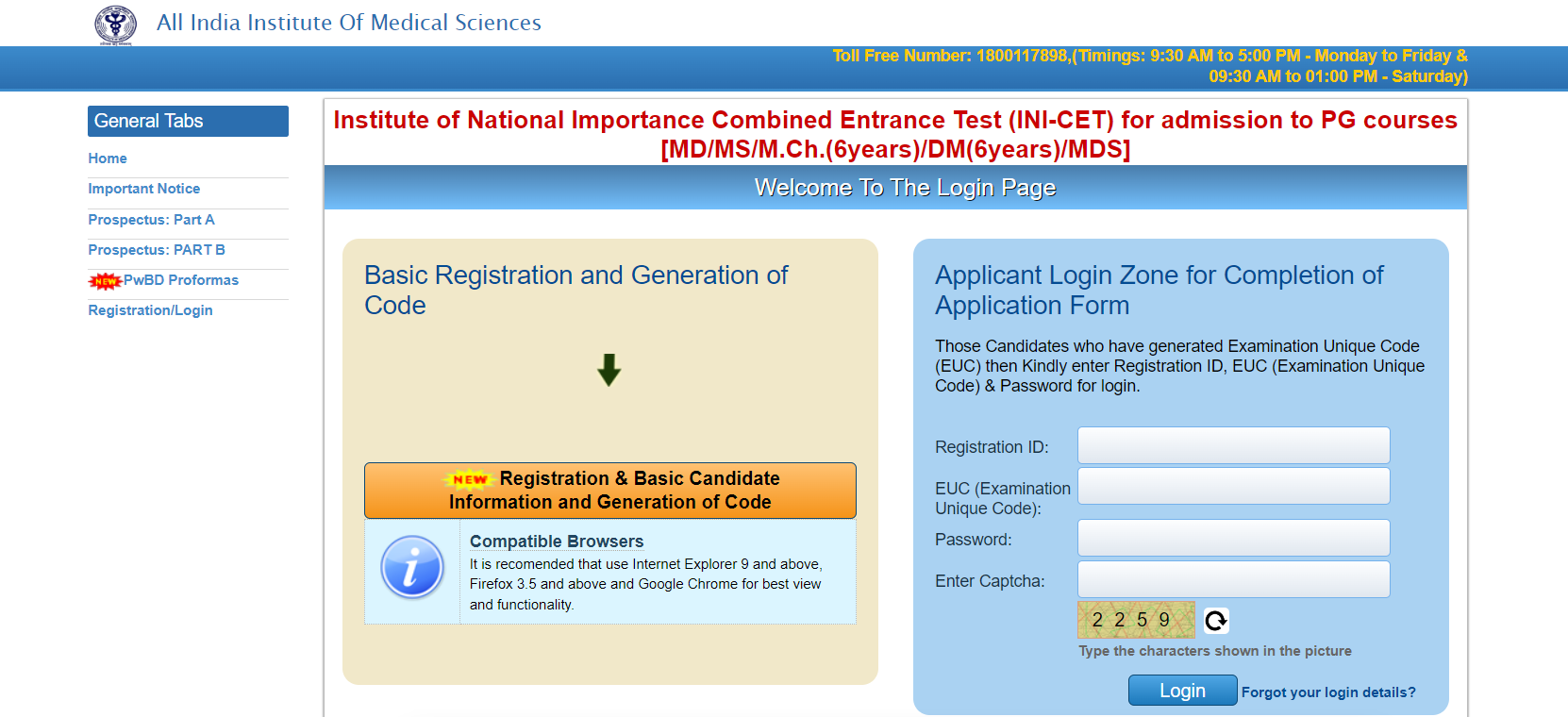The width and height of the screenshot is (1568, 717).
Task: Click the Toll Free Number text
Action: point(1150,66)
